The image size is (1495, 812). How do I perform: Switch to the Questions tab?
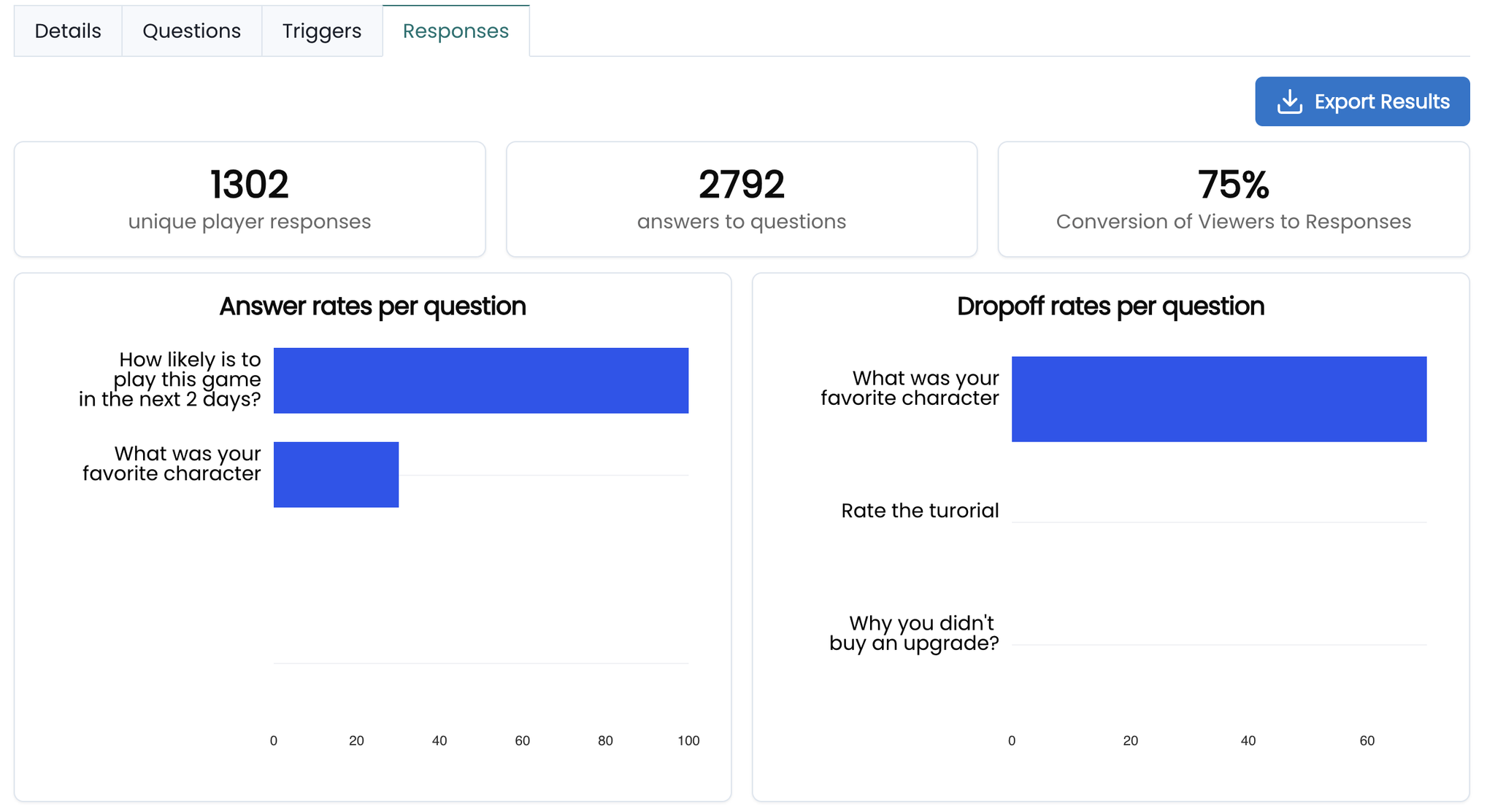point(191,31)
